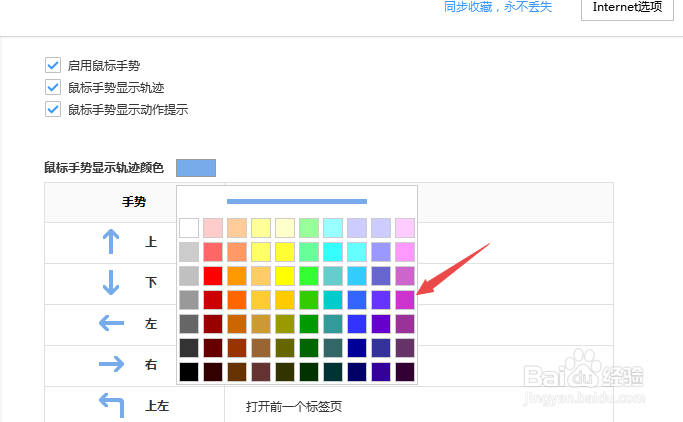Pick the near-black charcoal swatch above black
The height and width of the screenshot is (422, 683).
(x=189, y=348)
